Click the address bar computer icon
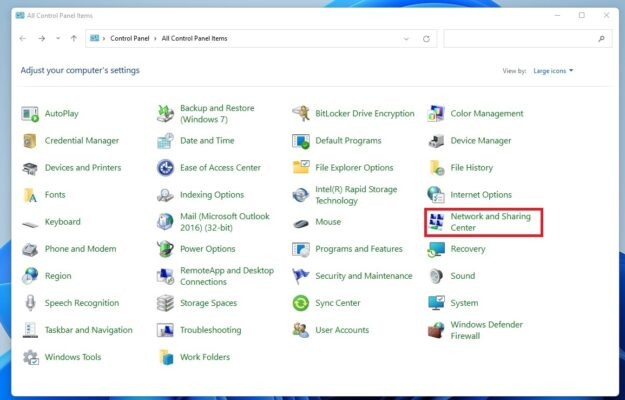625x400 pixels. 94,38
